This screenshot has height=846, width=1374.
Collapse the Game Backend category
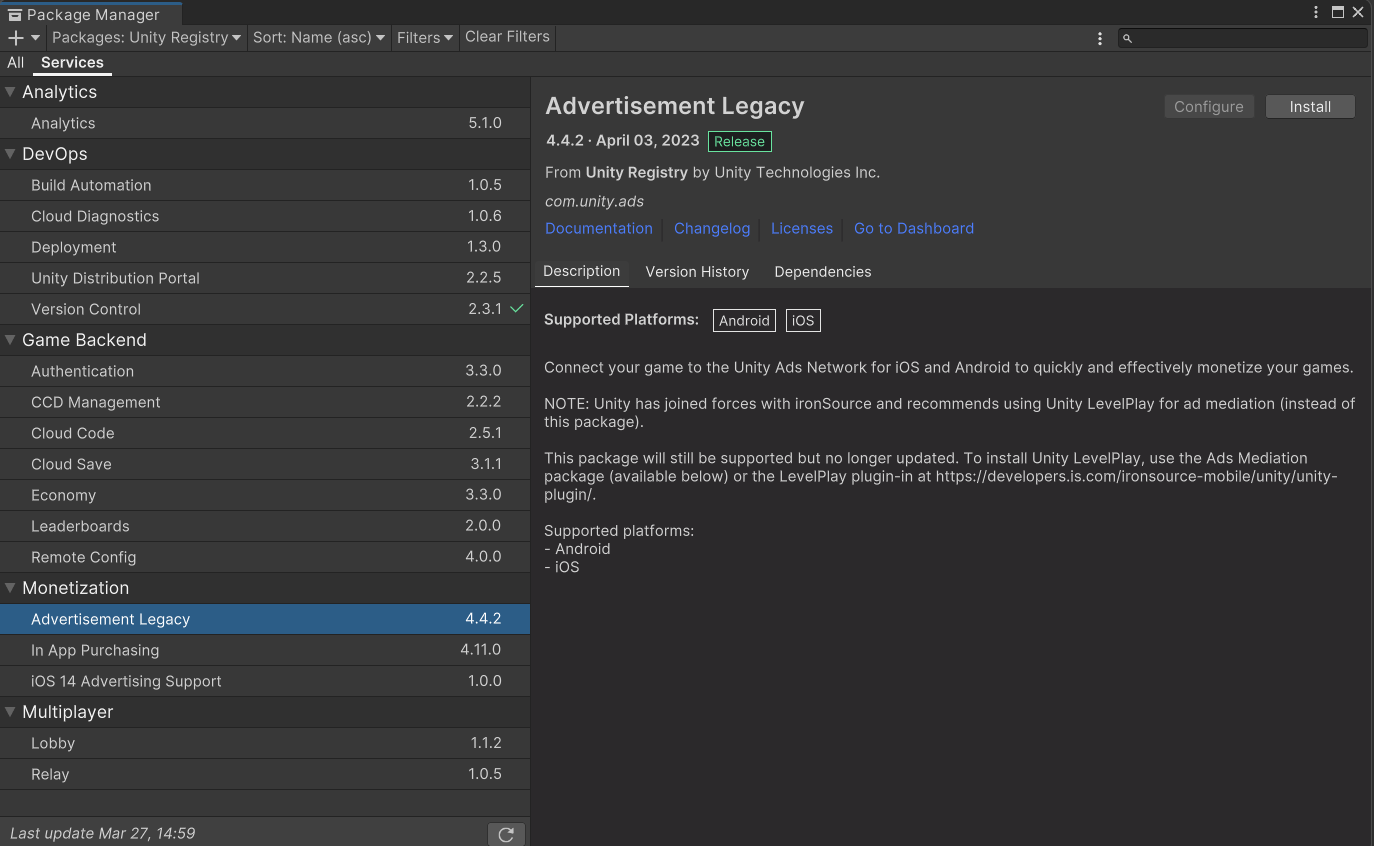pos(10,340)
